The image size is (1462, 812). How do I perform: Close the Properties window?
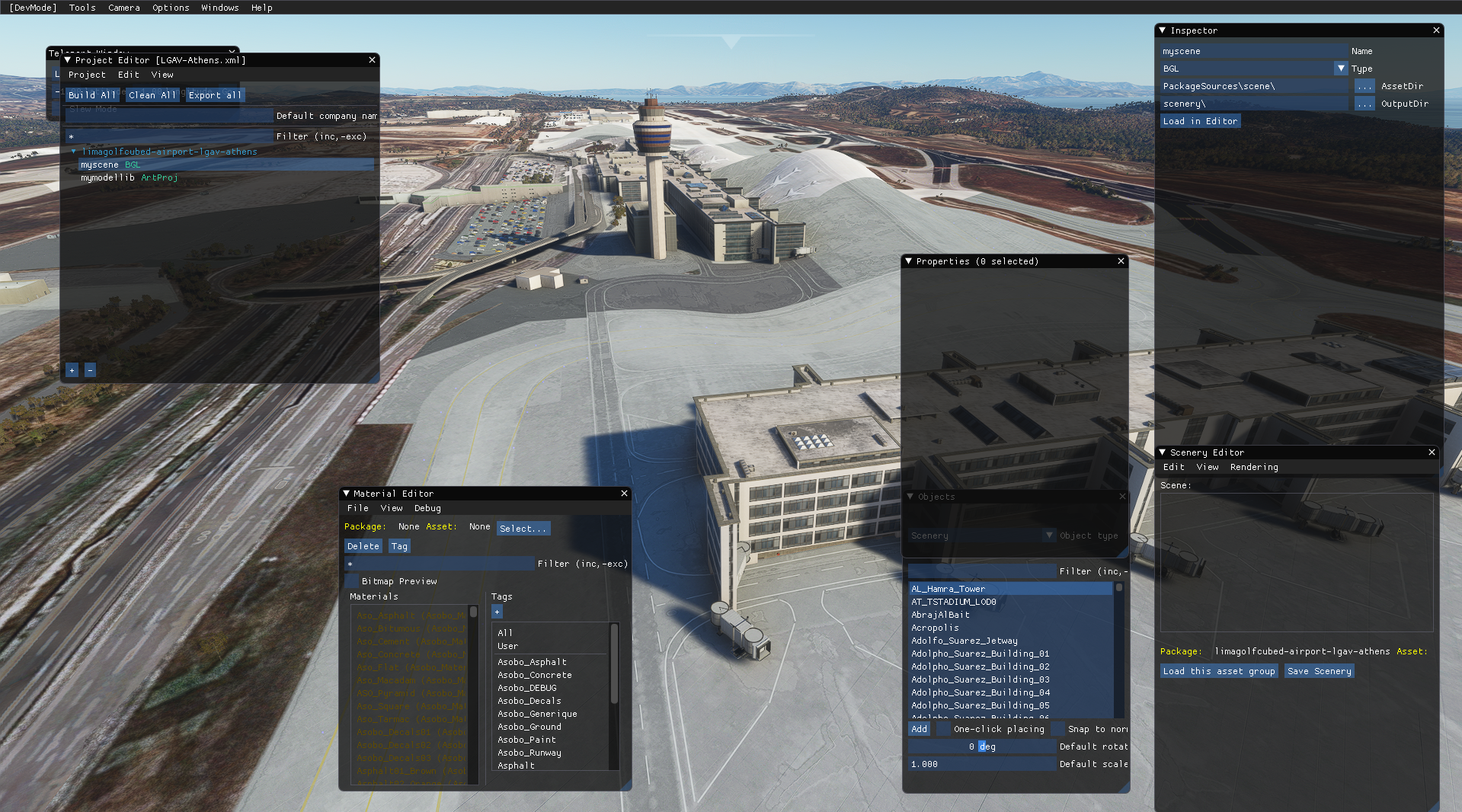coord(1121,261)
